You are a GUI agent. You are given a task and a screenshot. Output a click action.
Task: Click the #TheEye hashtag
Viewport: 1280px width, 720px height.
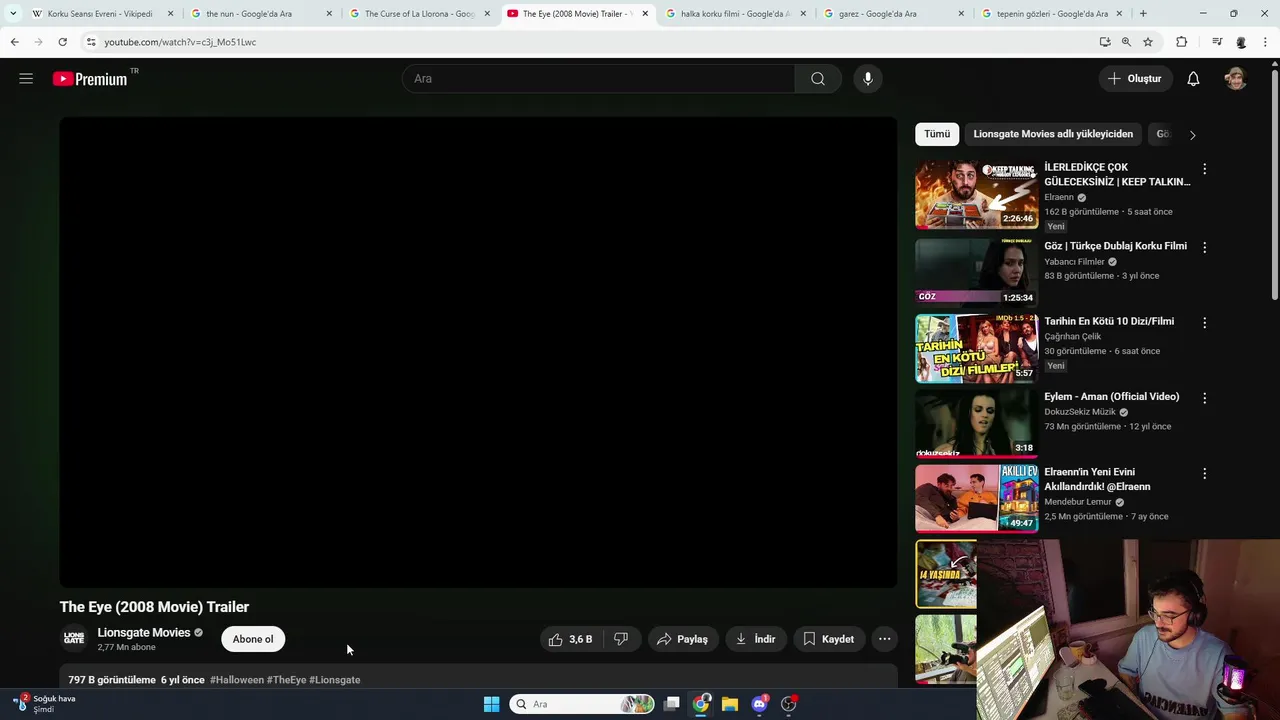pyautogui.click(x=286, y=680)
